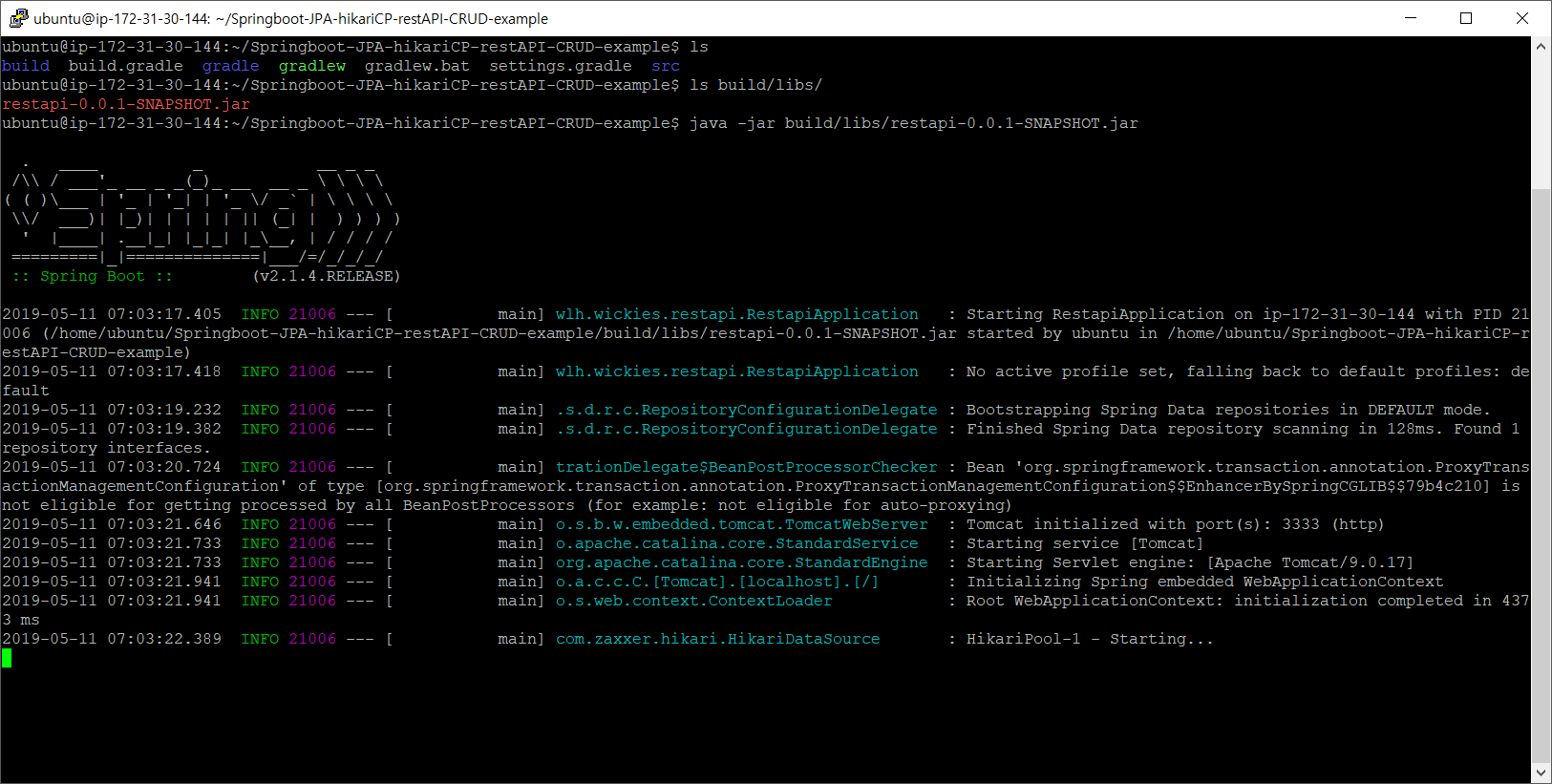Click 'Tomcat initialized with port(s): 3333 (http)' message
The width and height of the screenshot is (1552, 784).
[x=1176, y=524]
